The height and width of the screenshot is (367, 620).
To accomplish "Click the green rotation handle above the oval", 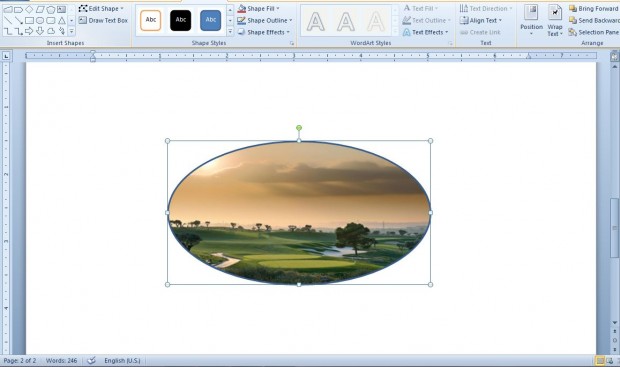I will (x=299, y=128).
